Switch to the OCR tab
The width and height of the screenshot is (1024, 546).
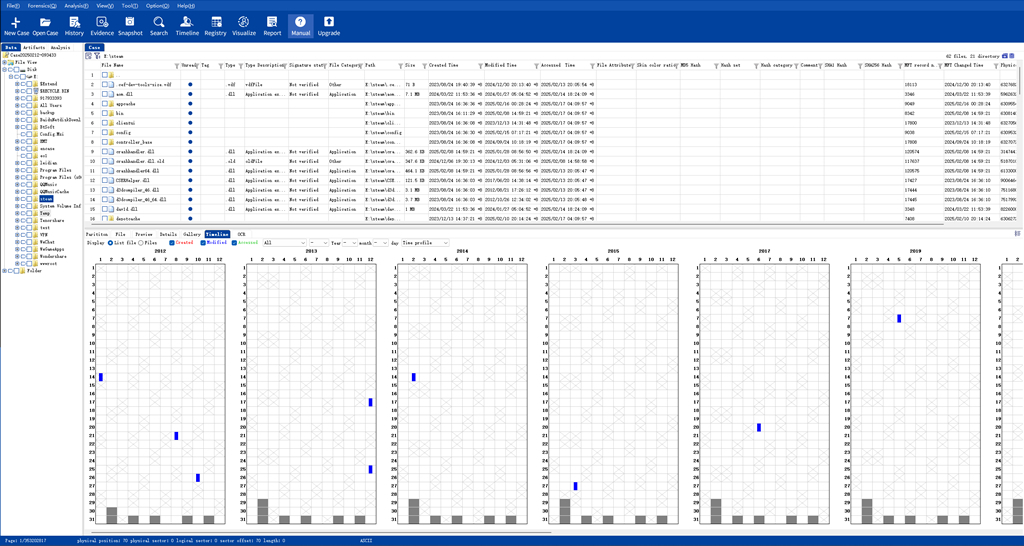tap(242, 233)
